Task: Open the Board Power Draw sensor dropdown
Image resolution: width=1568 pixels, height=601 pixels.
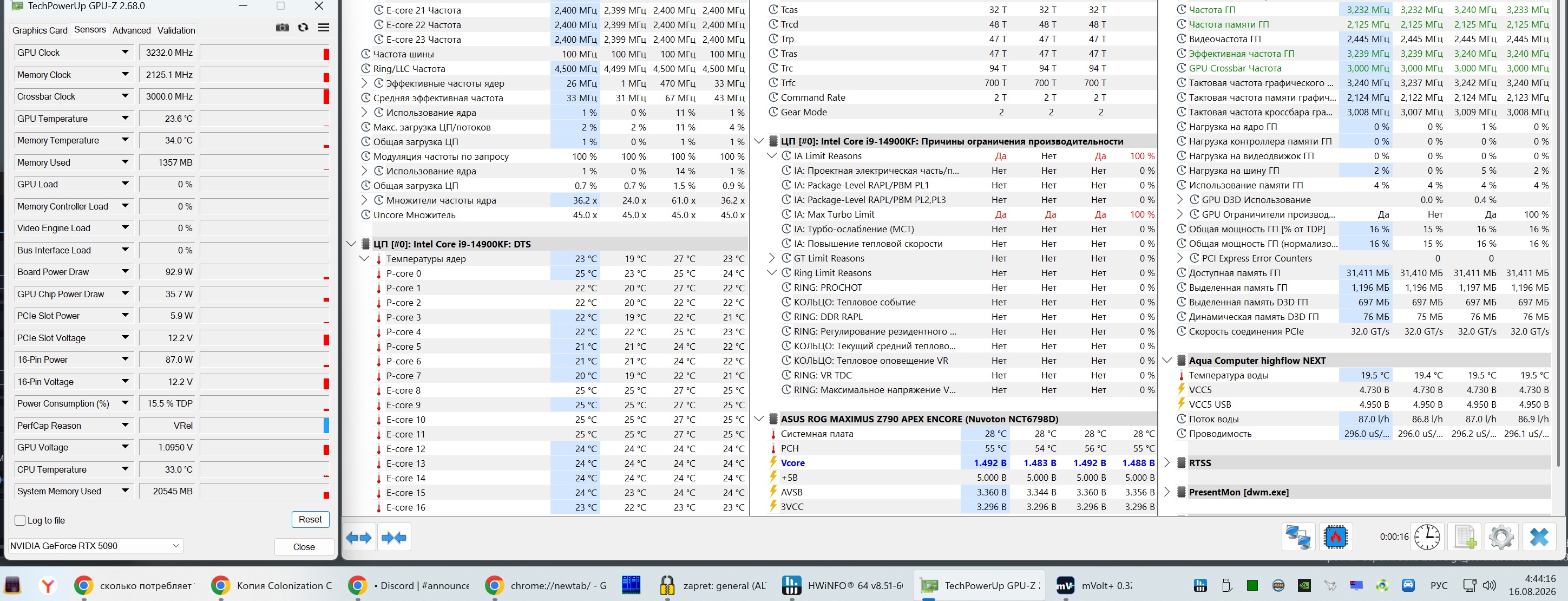Action: click(125, 272)
